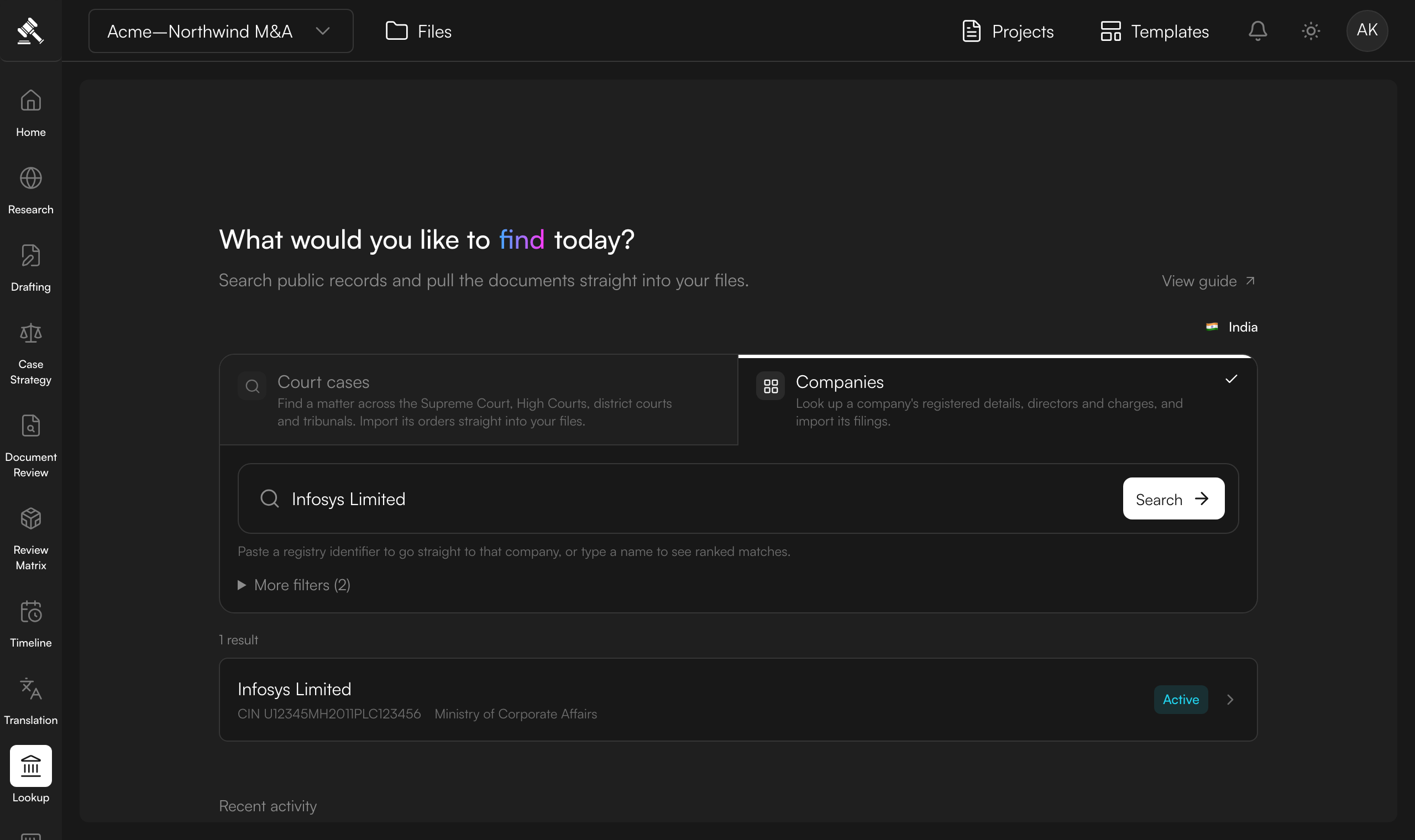Screen dimensions: 1415x840
Task: Toggle the light/dark theme
Action: [x=1311, y=30]
